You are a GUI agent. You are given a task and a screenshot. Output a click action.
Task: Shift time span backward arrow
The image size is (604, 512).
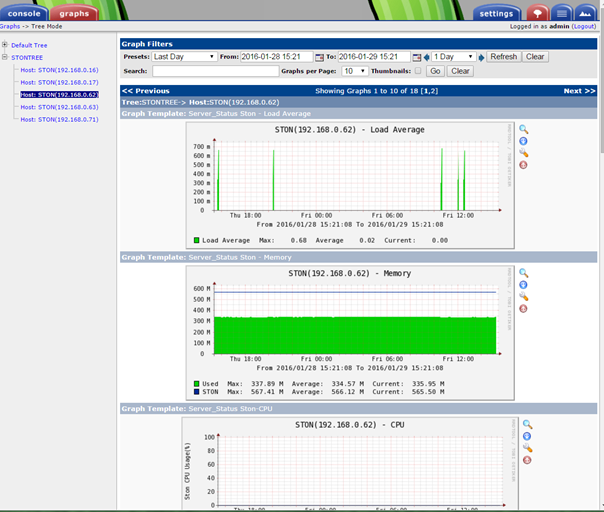click(426, 57)
